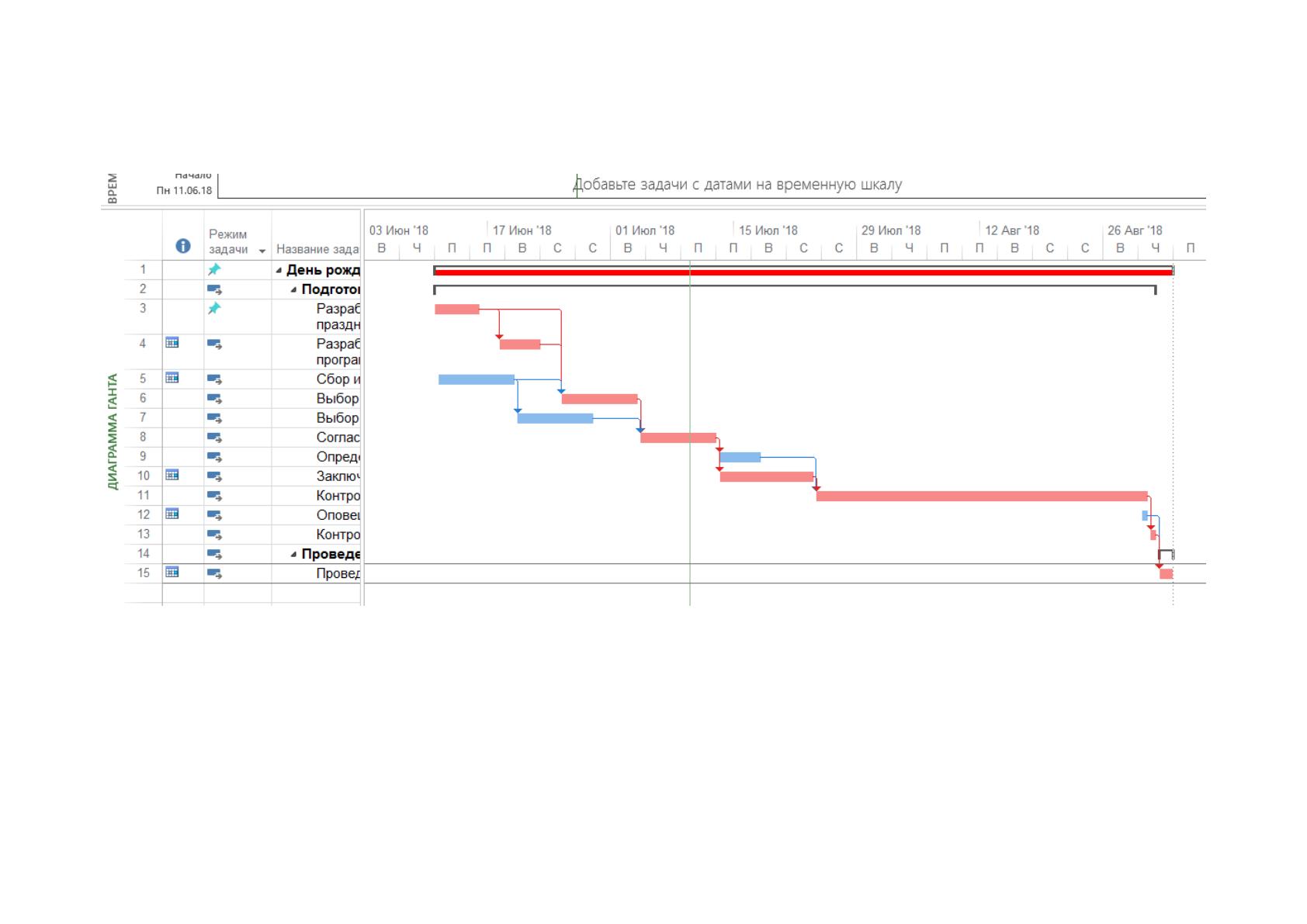Click the pin task-mode icon in row 3
This screenshot has height=924, width=1307.
click(x=214, y=308)
